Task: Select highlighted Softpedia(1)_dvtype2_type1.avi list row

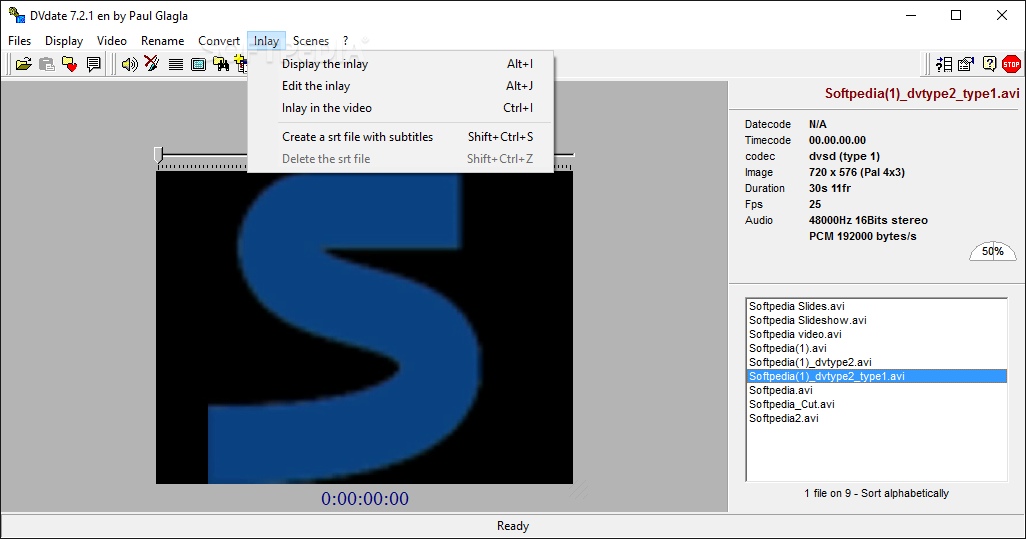Action: [x=876, y=376]
